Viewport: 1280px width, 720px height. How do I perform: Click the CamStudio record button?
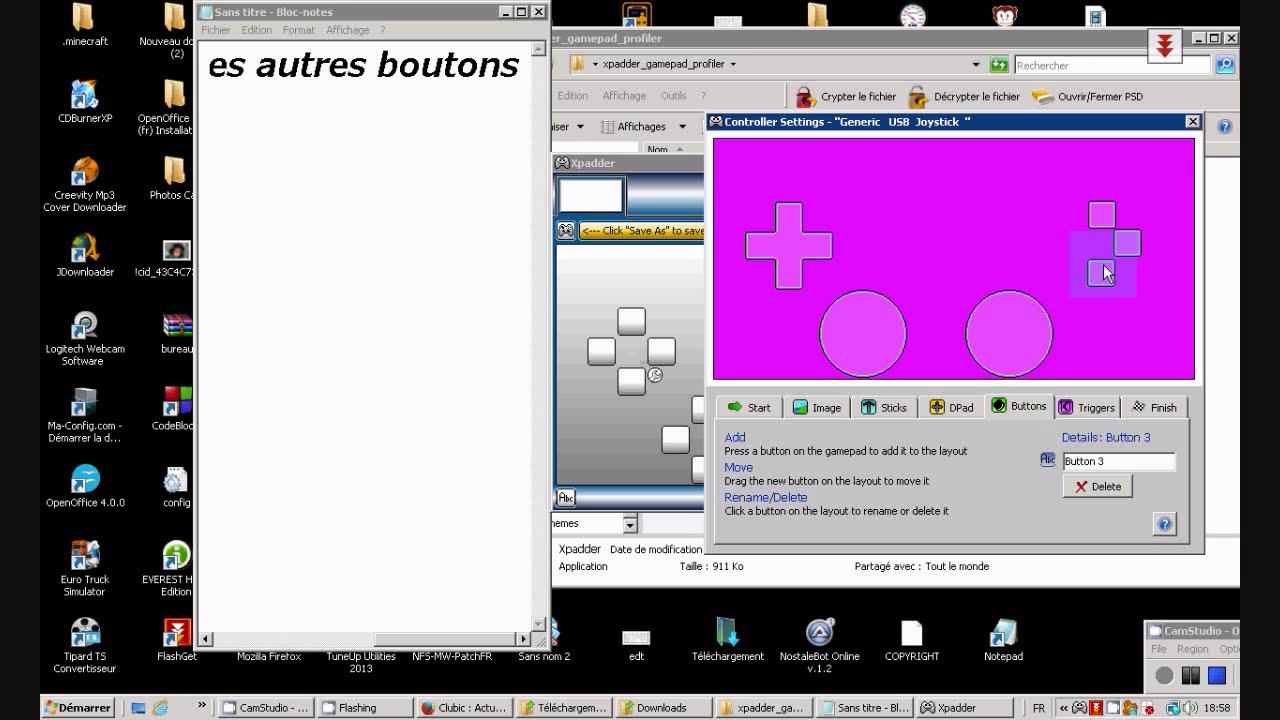click(x=1164, y=675)
